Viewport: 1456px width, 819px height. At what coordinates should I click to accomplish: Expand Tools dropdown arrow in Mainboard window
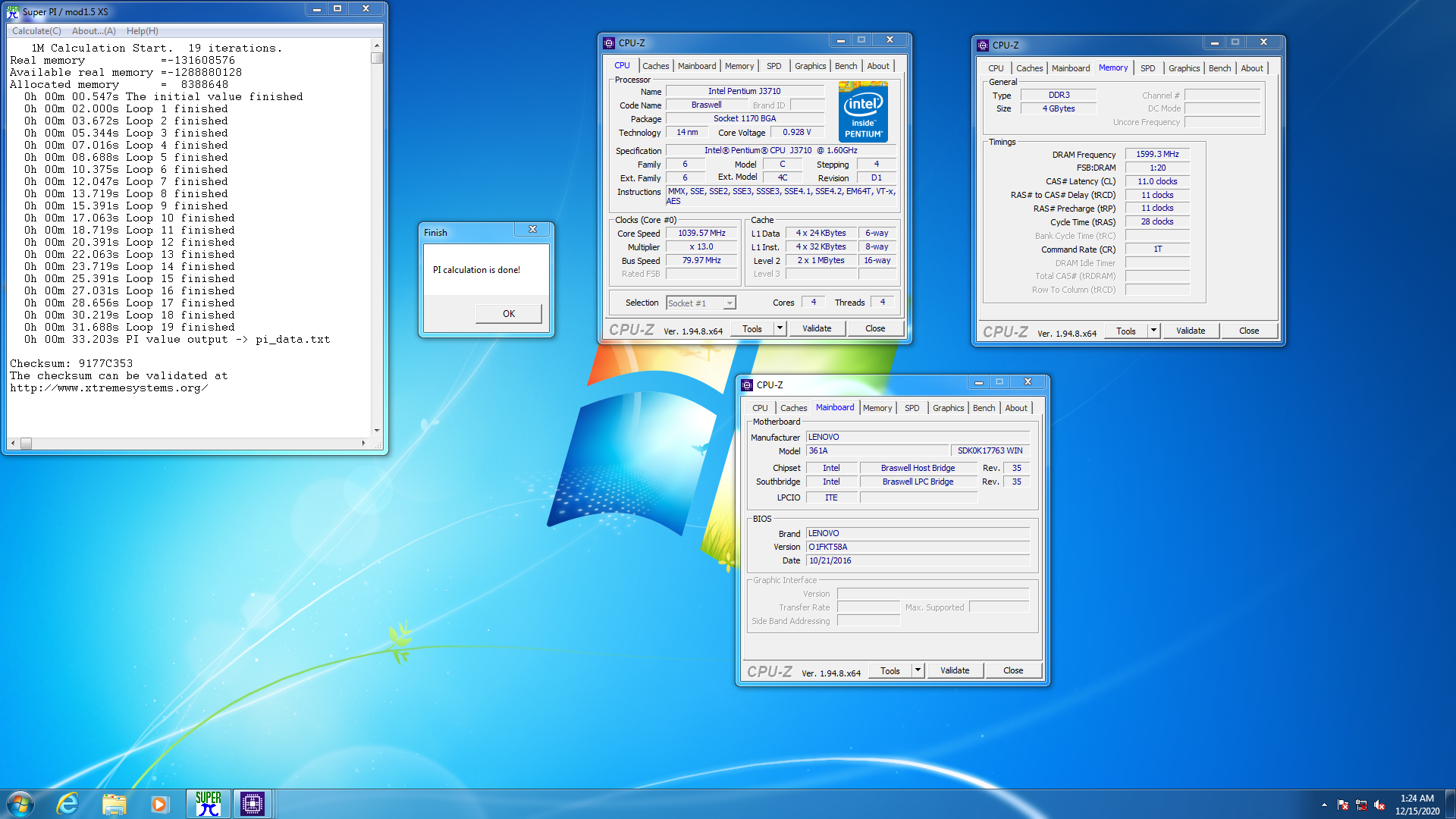click(918, 671)
